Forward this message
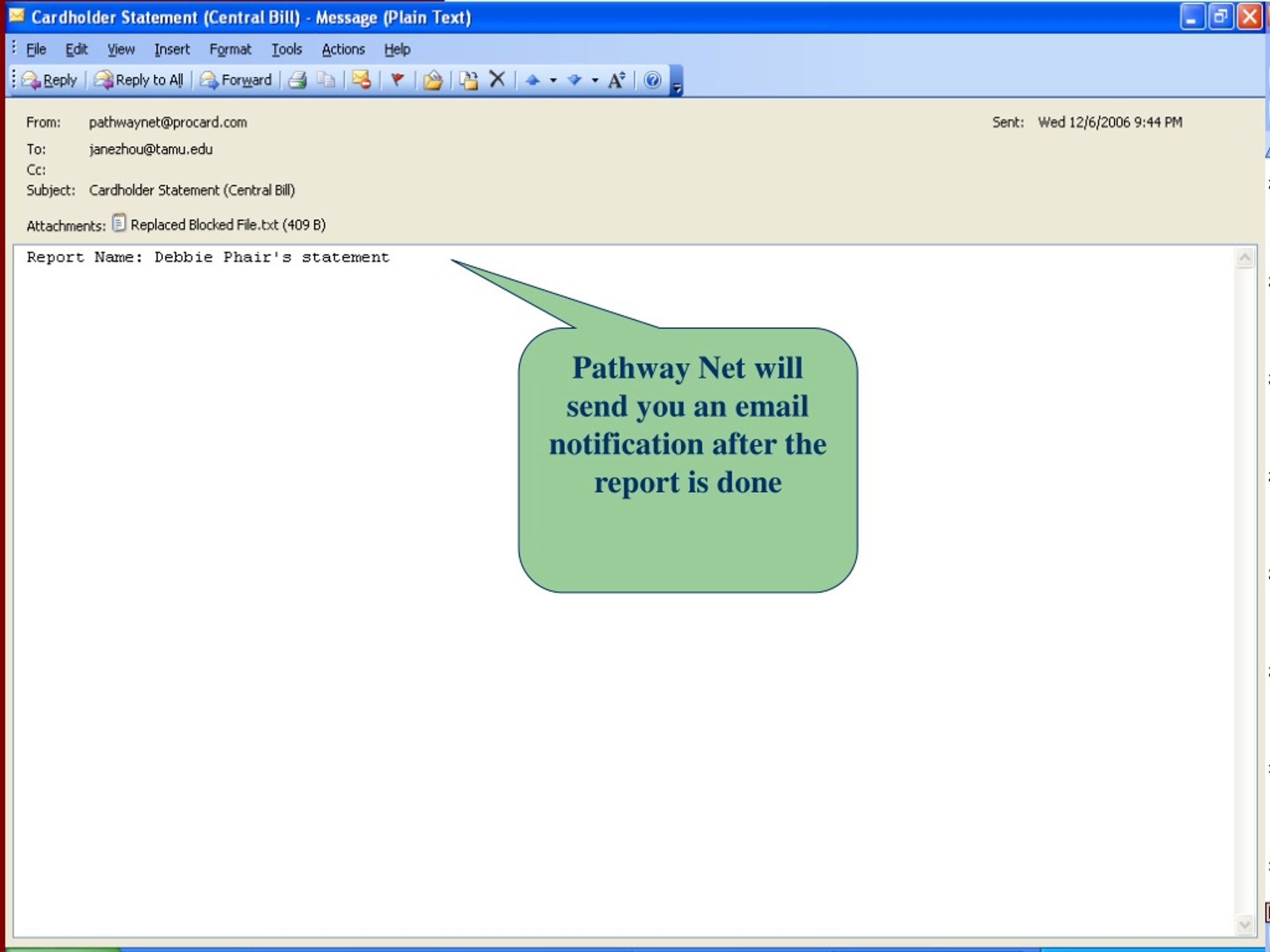The height and width of the screenshot is (952, 1270). pos(236,80)
